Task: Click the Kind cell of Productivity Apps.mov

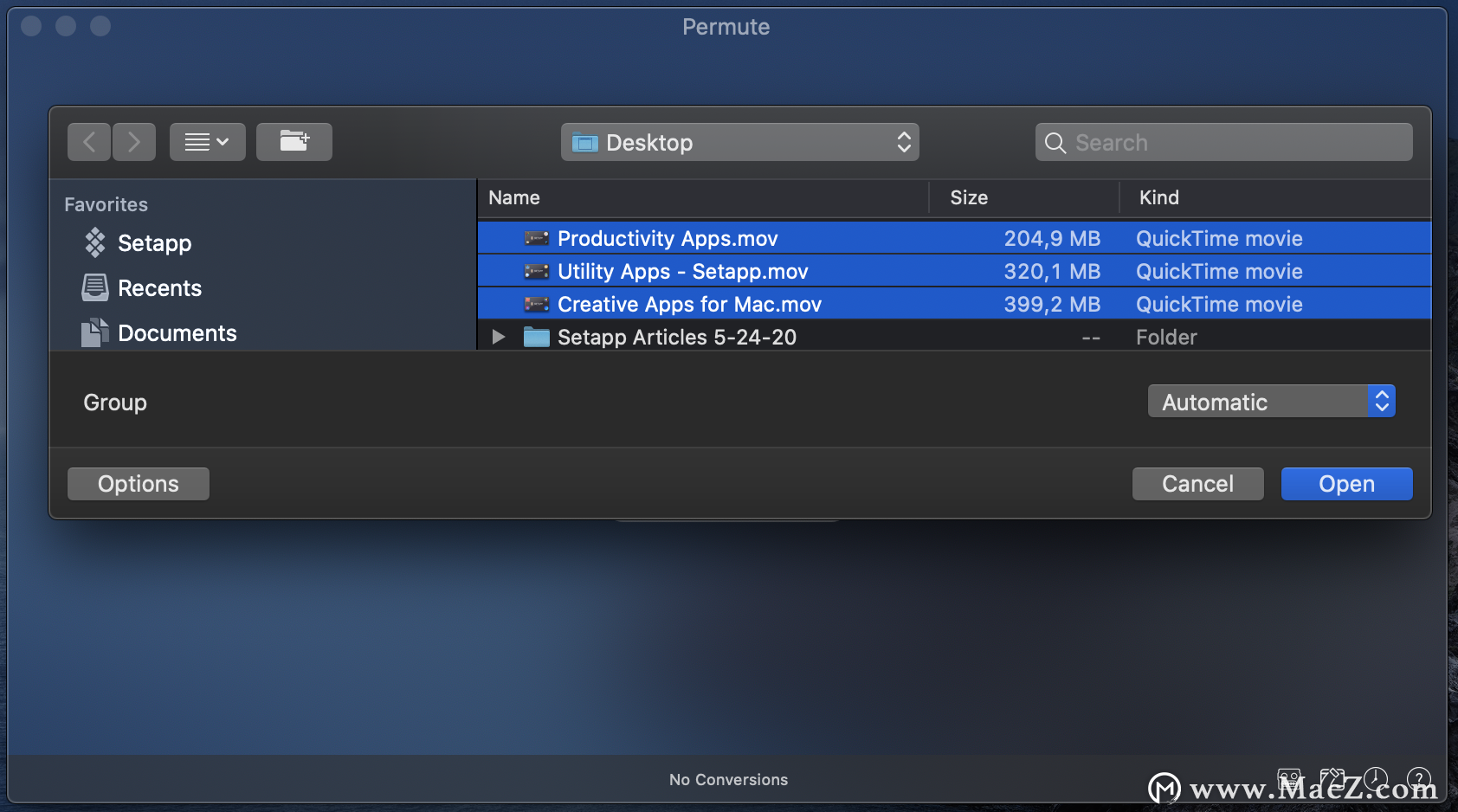Action: click(1219, 238)
